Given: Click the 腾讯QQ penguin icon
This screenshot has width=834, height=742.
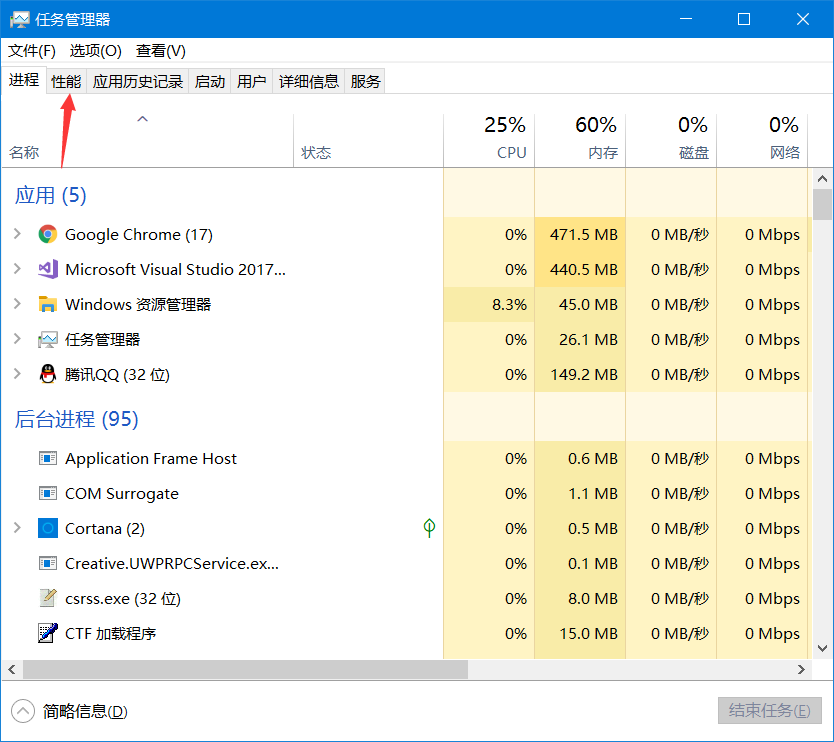Looking at the screenshot, I should (x=47, y=374).
